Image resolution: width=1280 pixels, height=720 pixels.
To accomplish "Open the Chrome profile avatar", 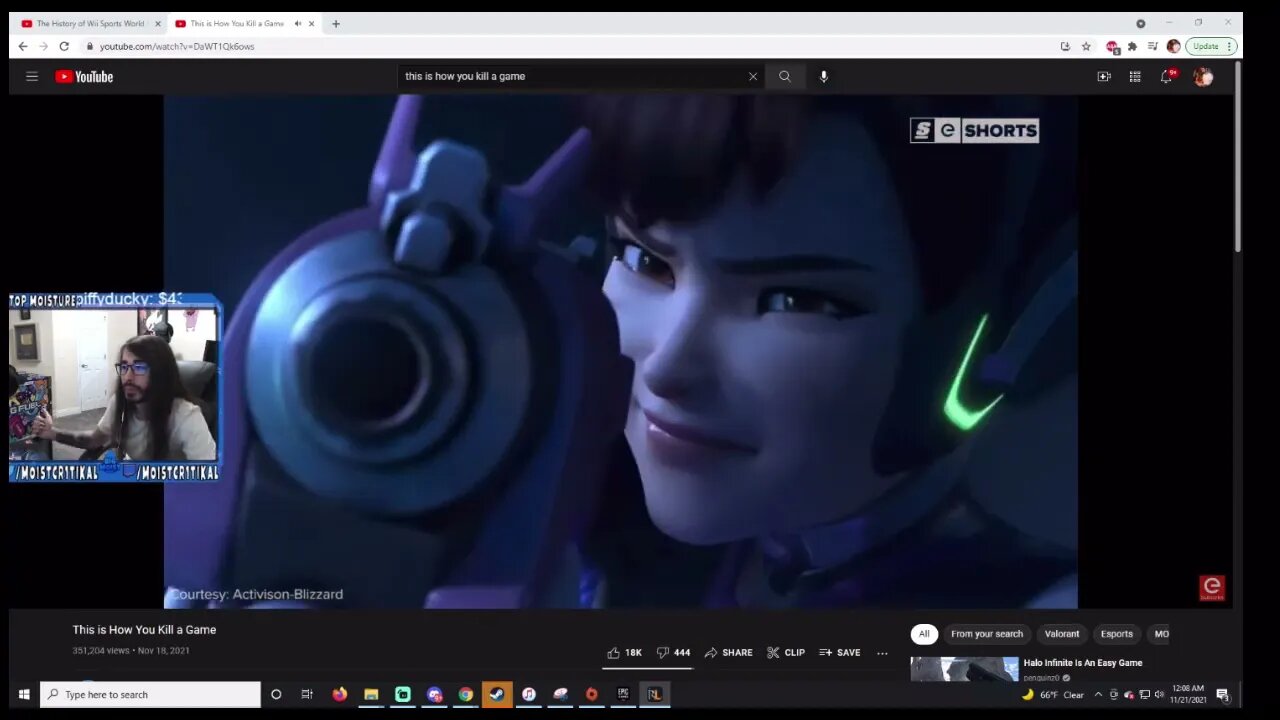I will (x=1173, y=46).
